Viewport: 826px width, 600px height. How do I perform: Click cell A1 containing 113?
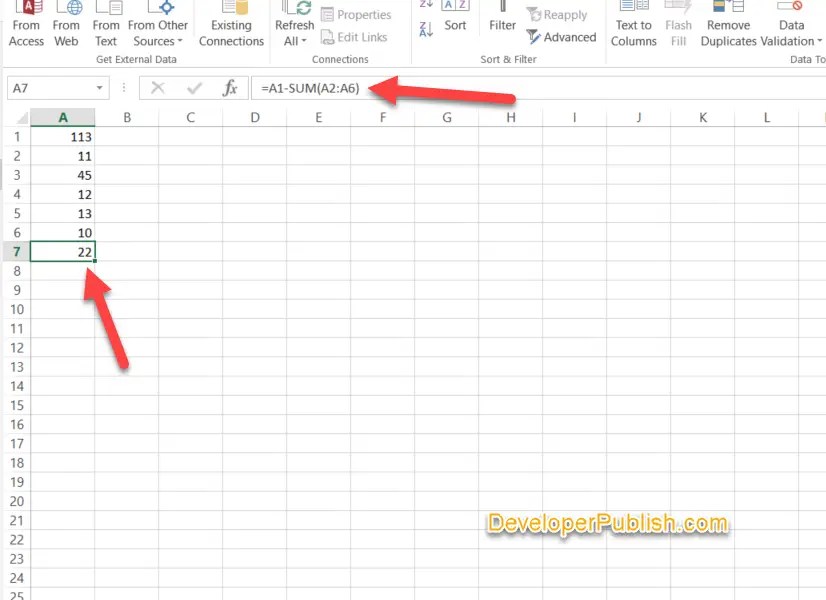(x=63, y=137)
